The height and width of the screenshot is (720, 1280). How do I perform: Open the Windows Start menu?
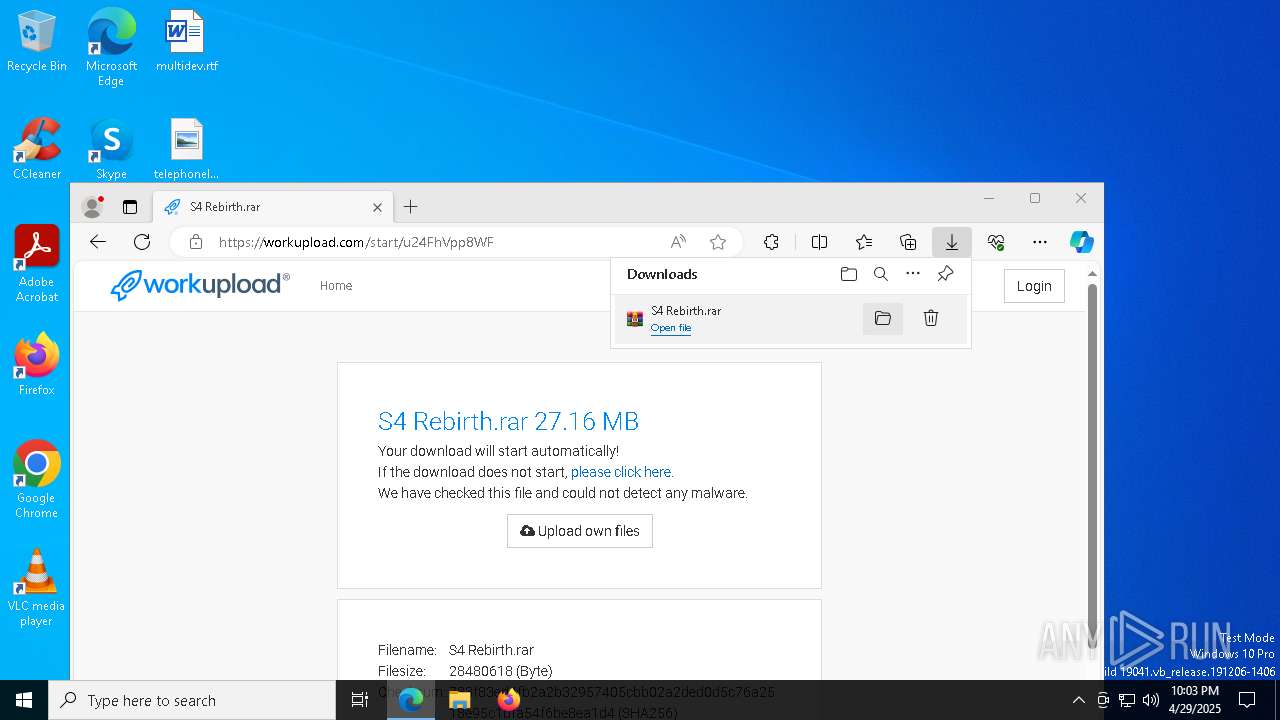point(24,700)
